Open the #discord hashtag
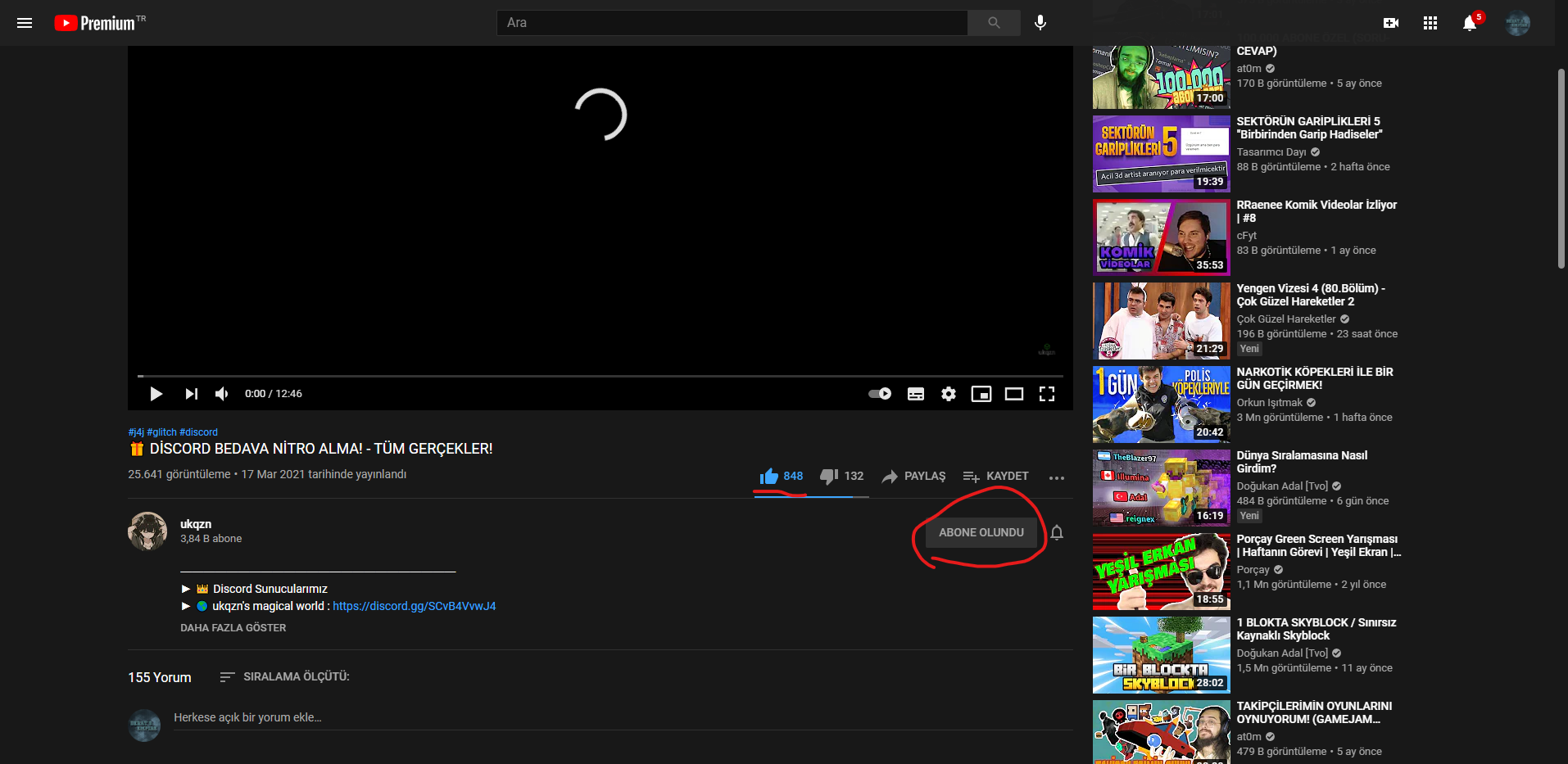 199,432
